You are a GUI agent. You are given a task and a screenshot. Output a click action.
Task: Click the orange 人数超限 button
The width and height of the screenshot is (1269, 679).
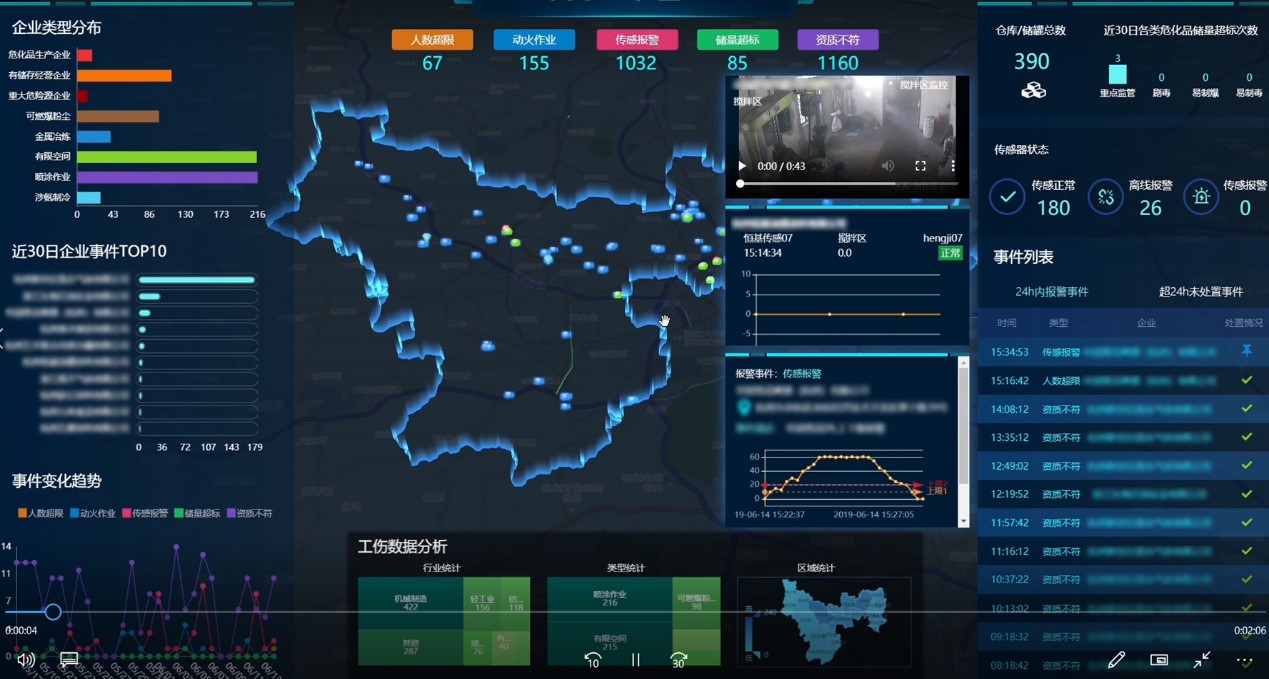(432, 40)
